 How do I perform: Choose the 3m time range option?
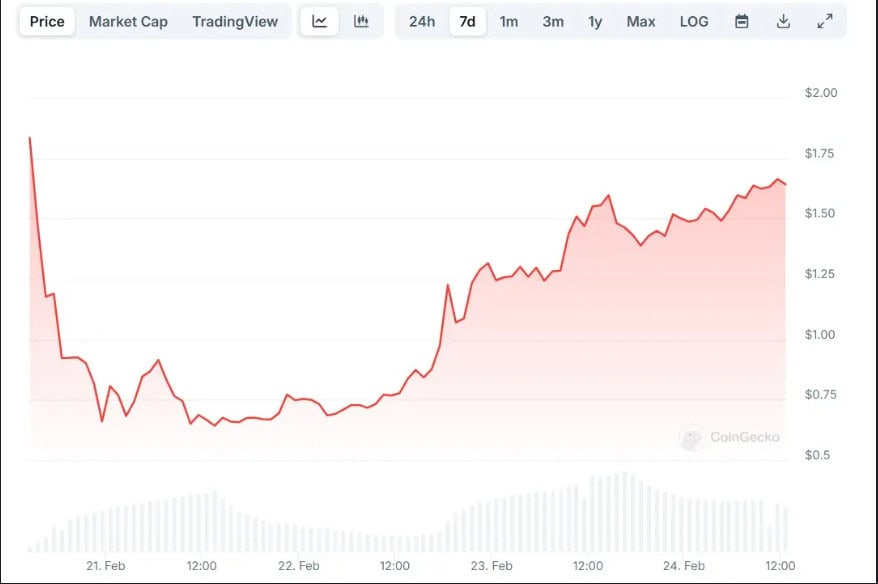552,21
